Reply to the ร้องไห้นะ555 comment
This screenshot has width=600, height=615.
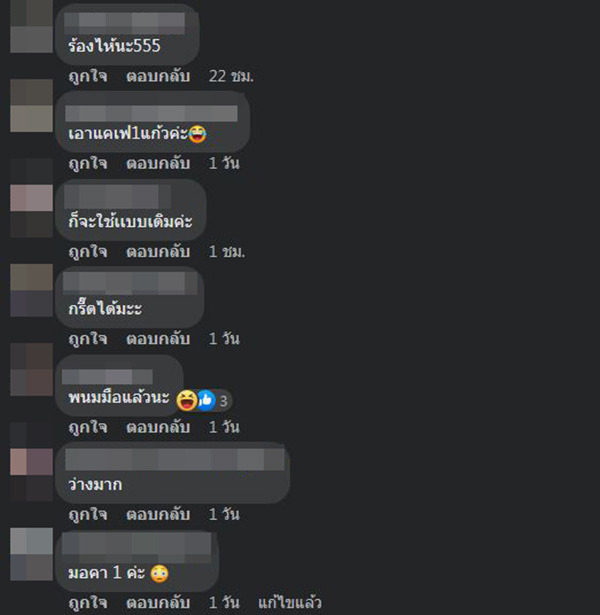click(158, 76)
